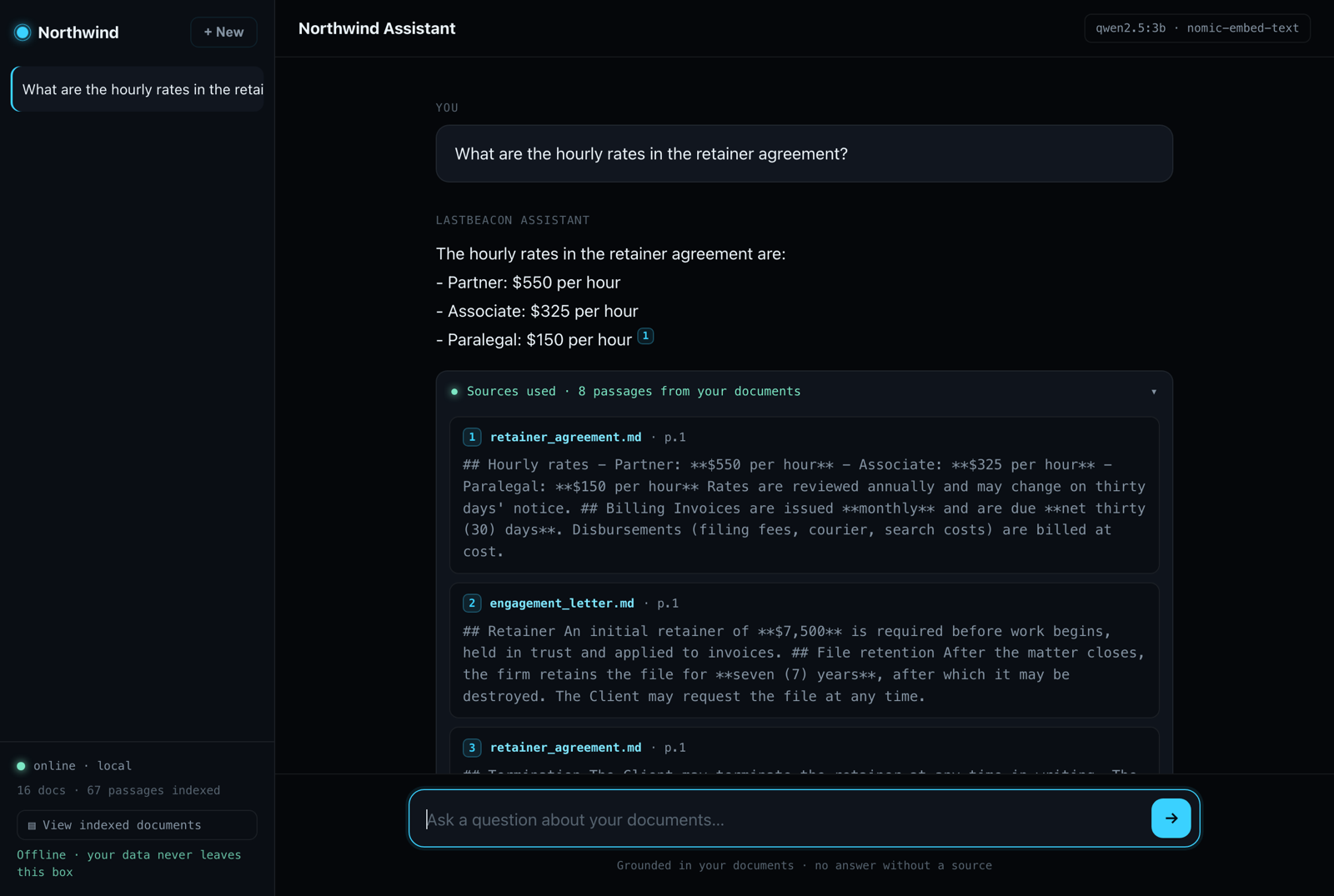This screenshot has width=1334, height=896.
Task: Collapse the Sources used panel arrow
Action: click(x=1154, y=392)
